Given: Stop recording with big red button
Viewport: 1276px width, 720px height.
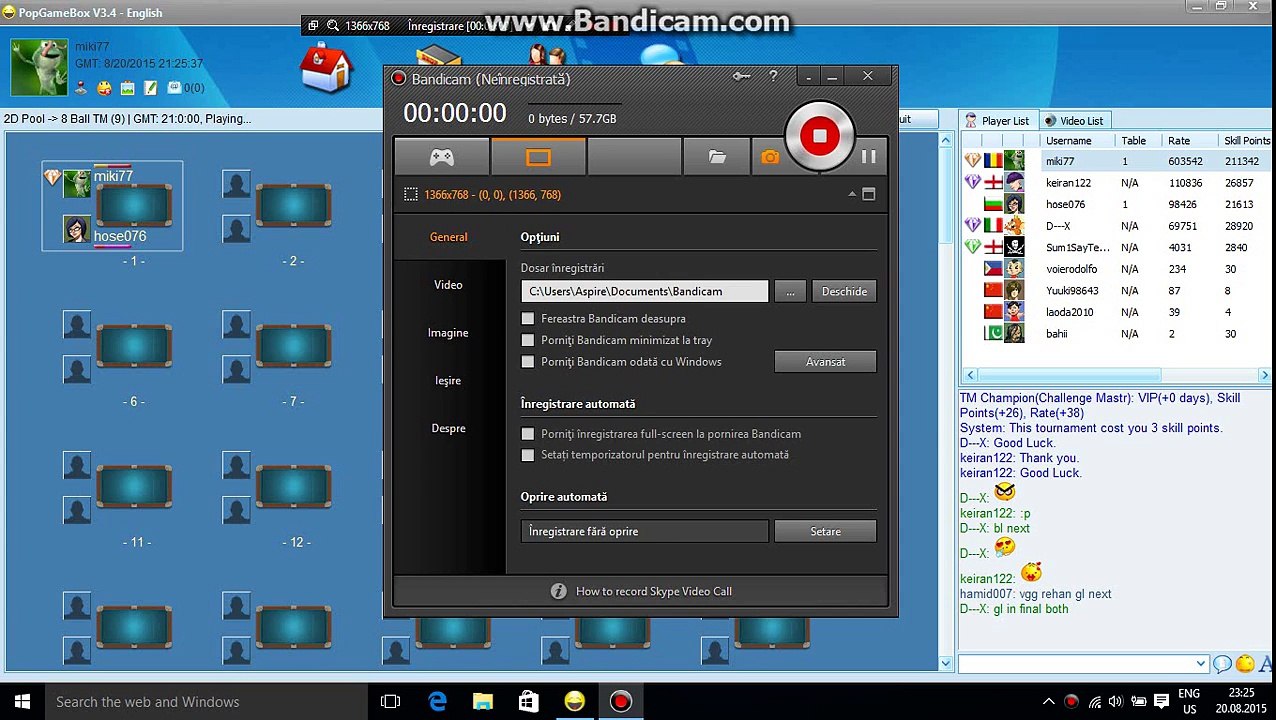Looking at the screenshot, I should pyautogui.click(x=820, y=136).
